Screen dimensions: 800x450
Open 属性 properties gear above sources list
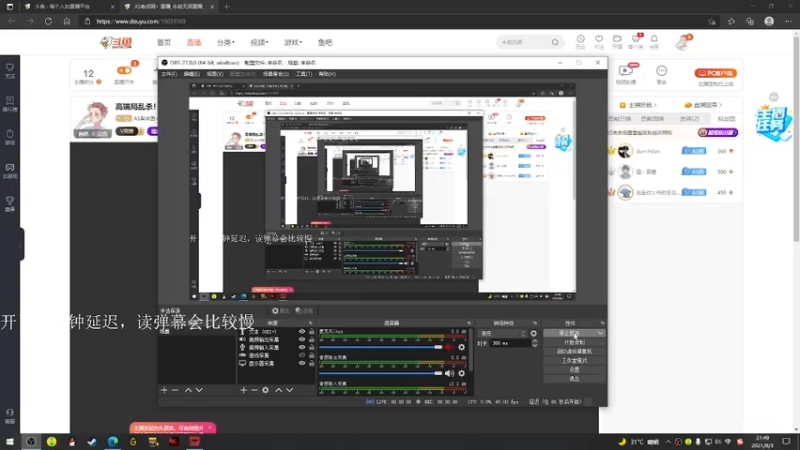280,310
